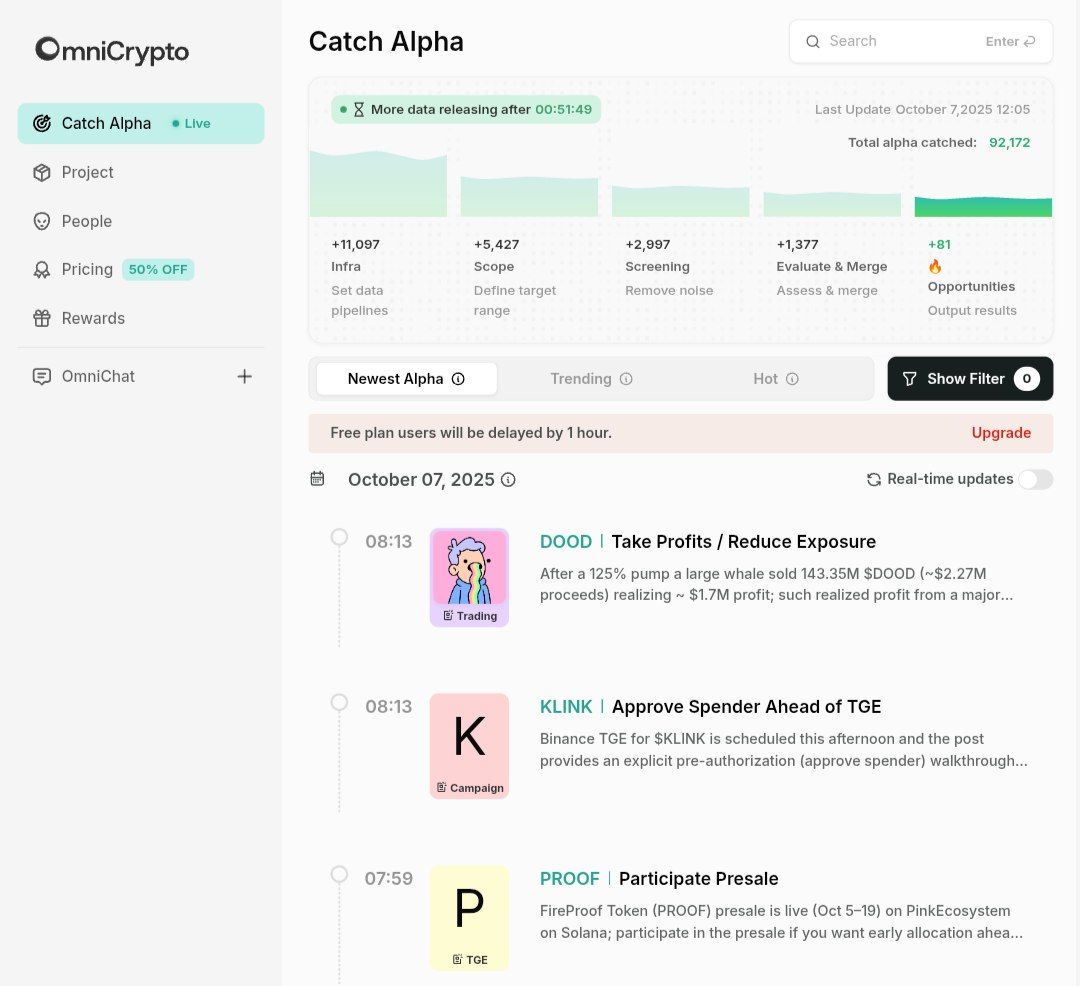Add new OmniChat with plus icon

245,376
